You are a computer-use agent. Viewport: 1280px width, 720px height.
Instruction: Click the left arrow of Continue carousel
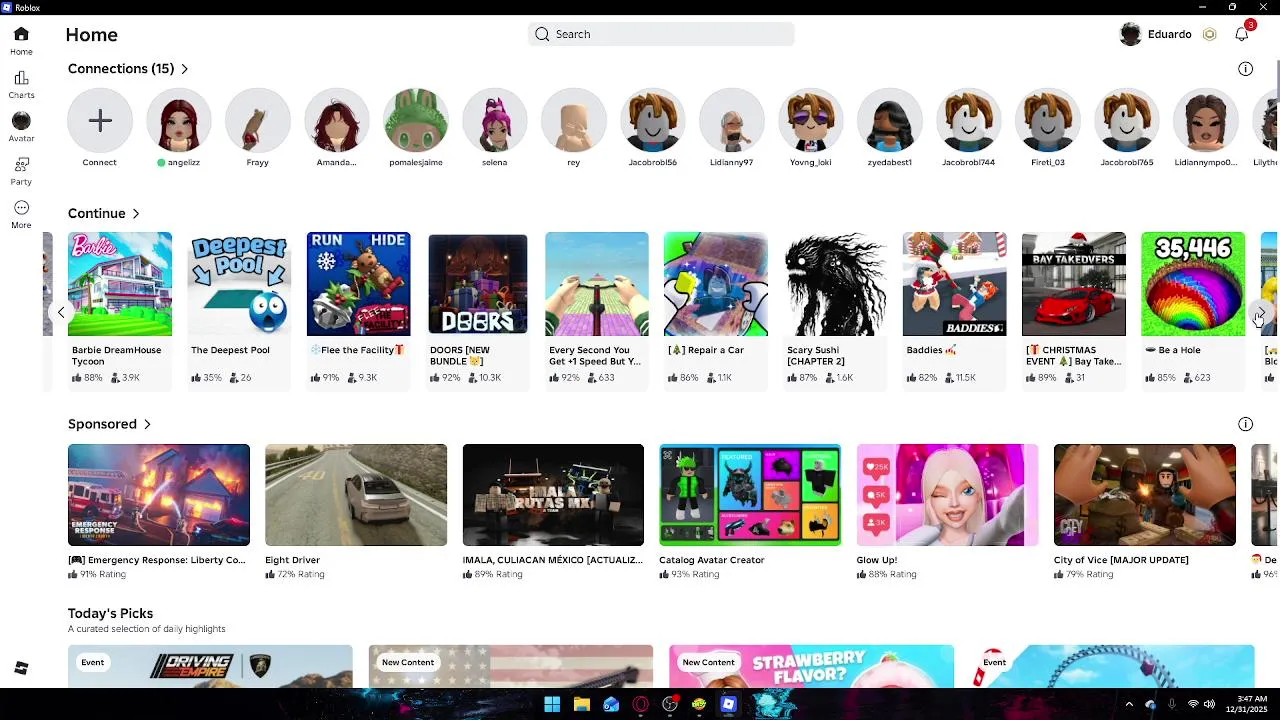61,312
